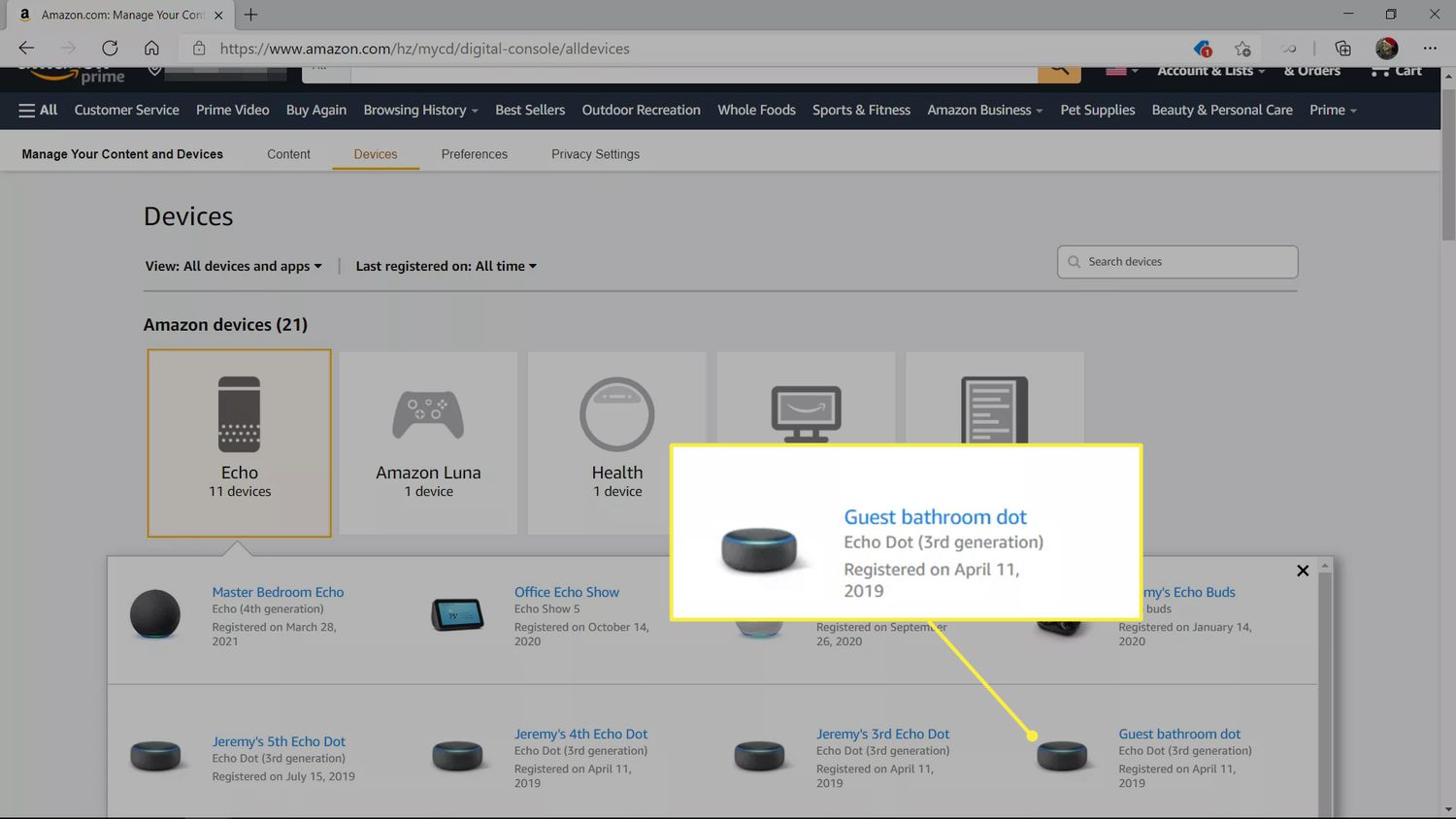Click the address bar URL
This screenshot has width=1456, height=819.
click(x=424, y=49)
